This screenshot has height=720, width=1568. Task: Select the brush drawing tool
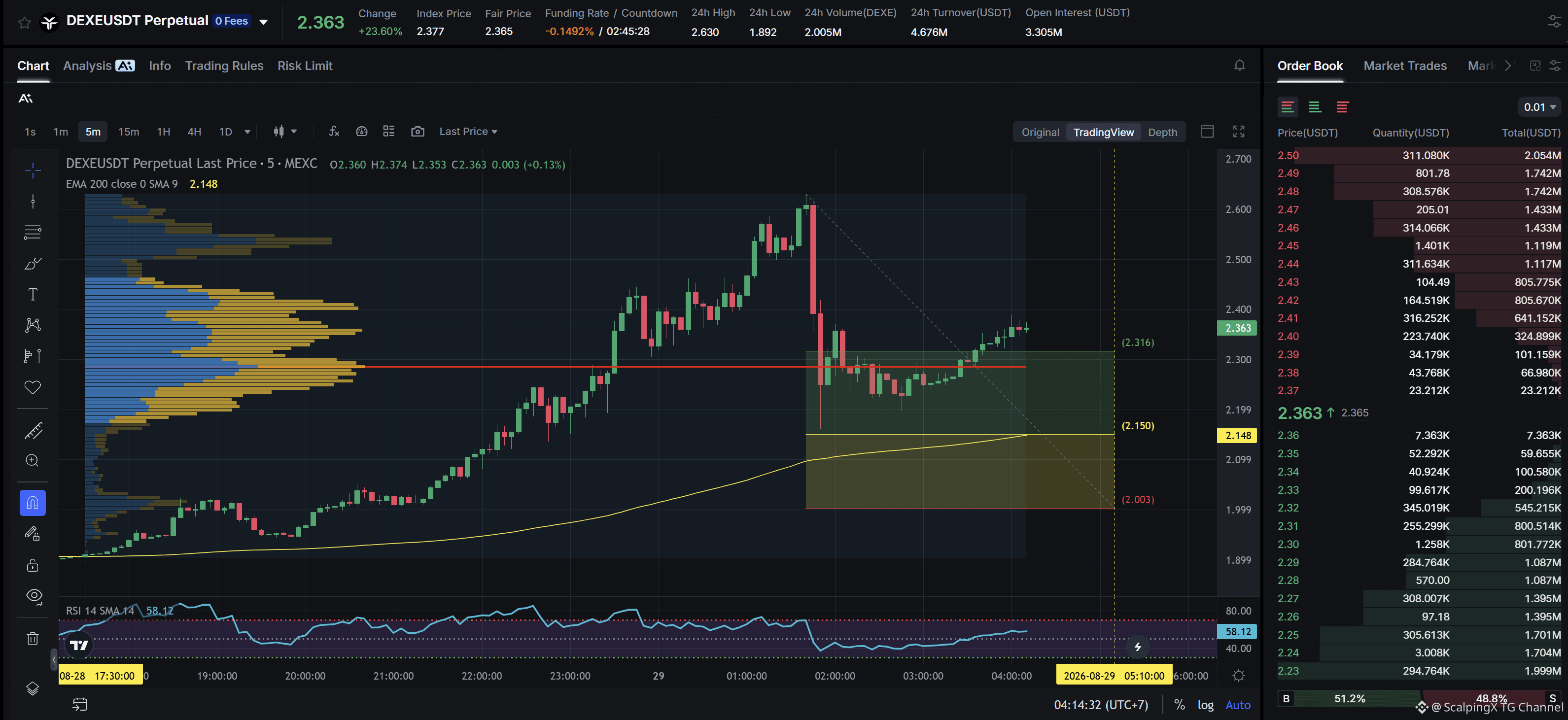33,264
